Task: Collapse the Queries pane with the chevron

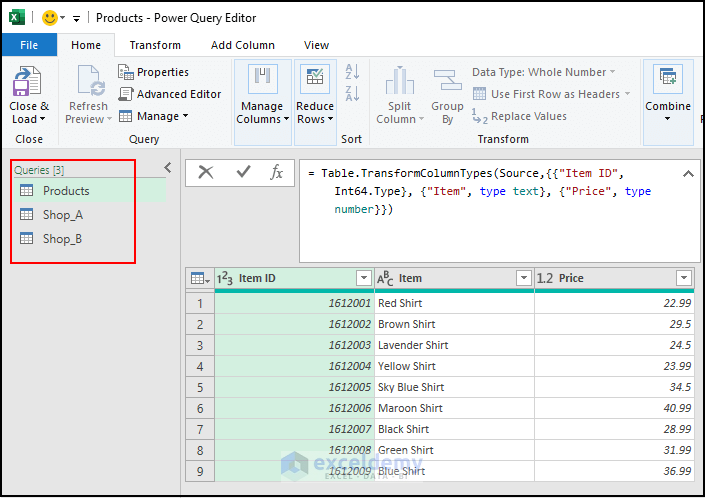Action: pyautogui.click(x=168, y=168)
